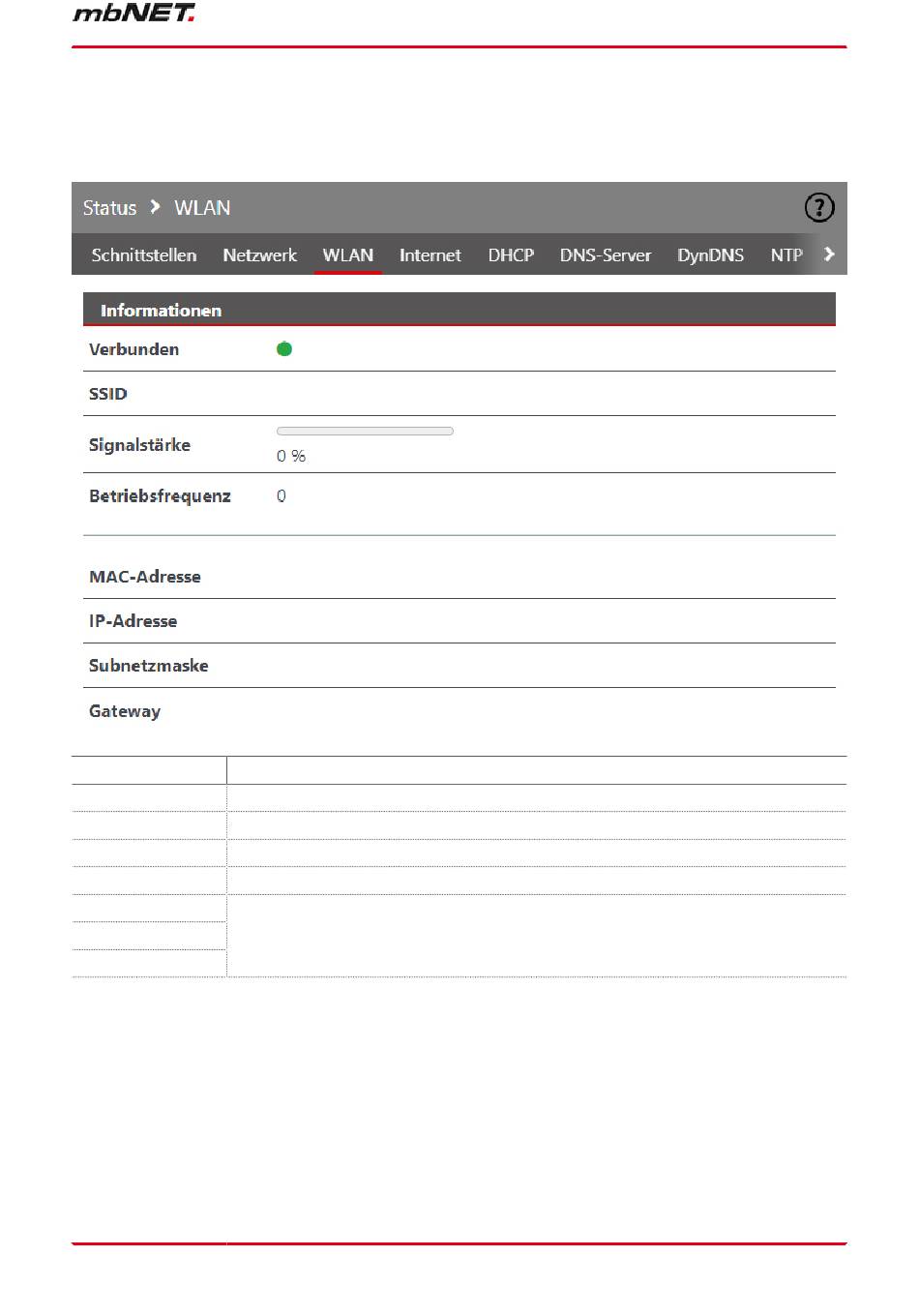The width and height of the screenshot is (919, 1316).
Task: Click the Status breadcrumb link
Action: [x=109, y=208]
